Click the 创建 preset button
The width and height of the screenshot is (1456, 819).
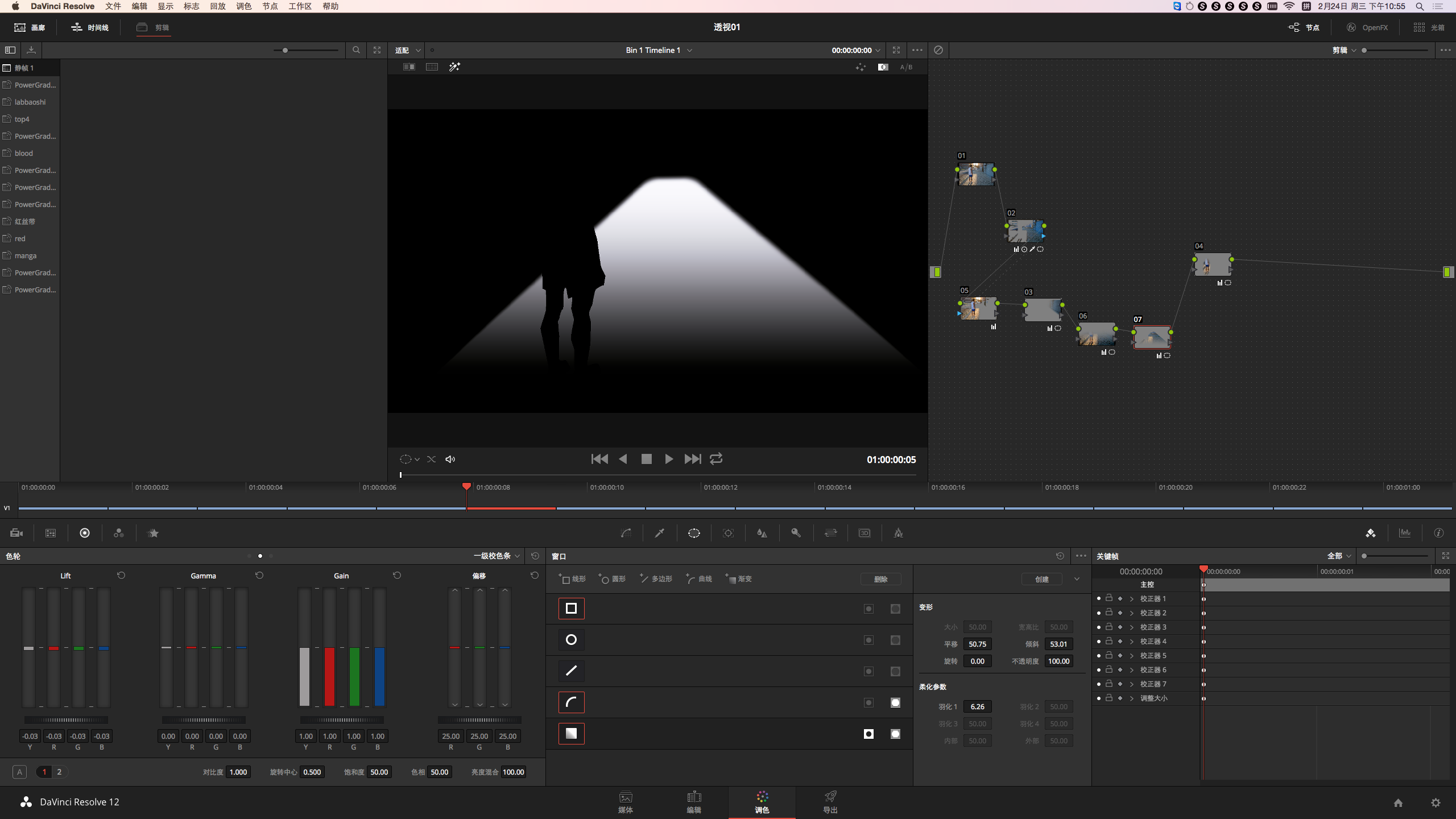tap(1042, 579)
